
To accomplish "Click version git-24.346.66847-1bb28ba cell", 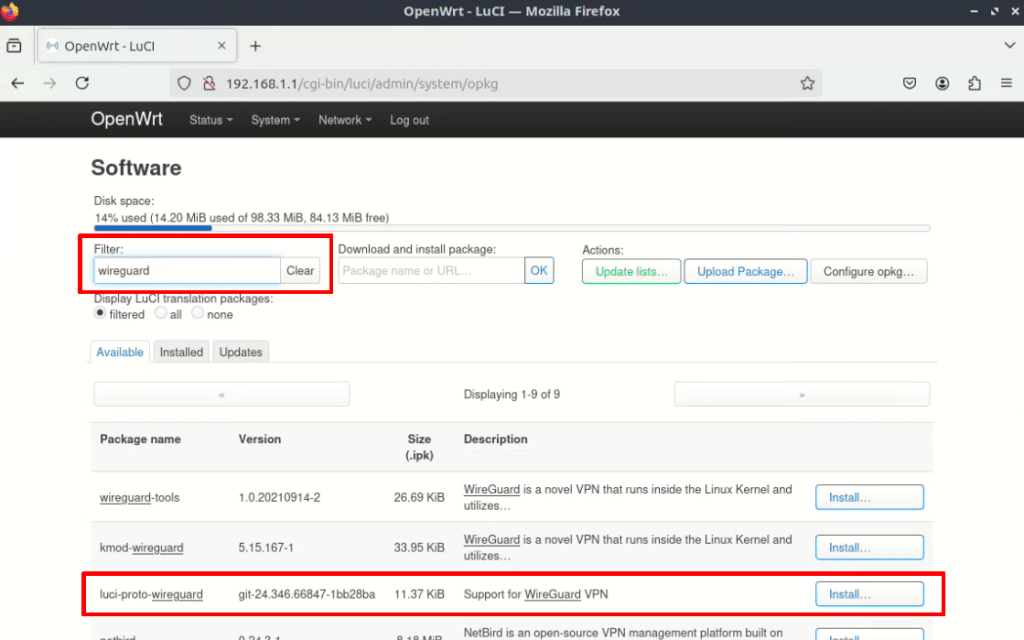I will coord(307,594).
